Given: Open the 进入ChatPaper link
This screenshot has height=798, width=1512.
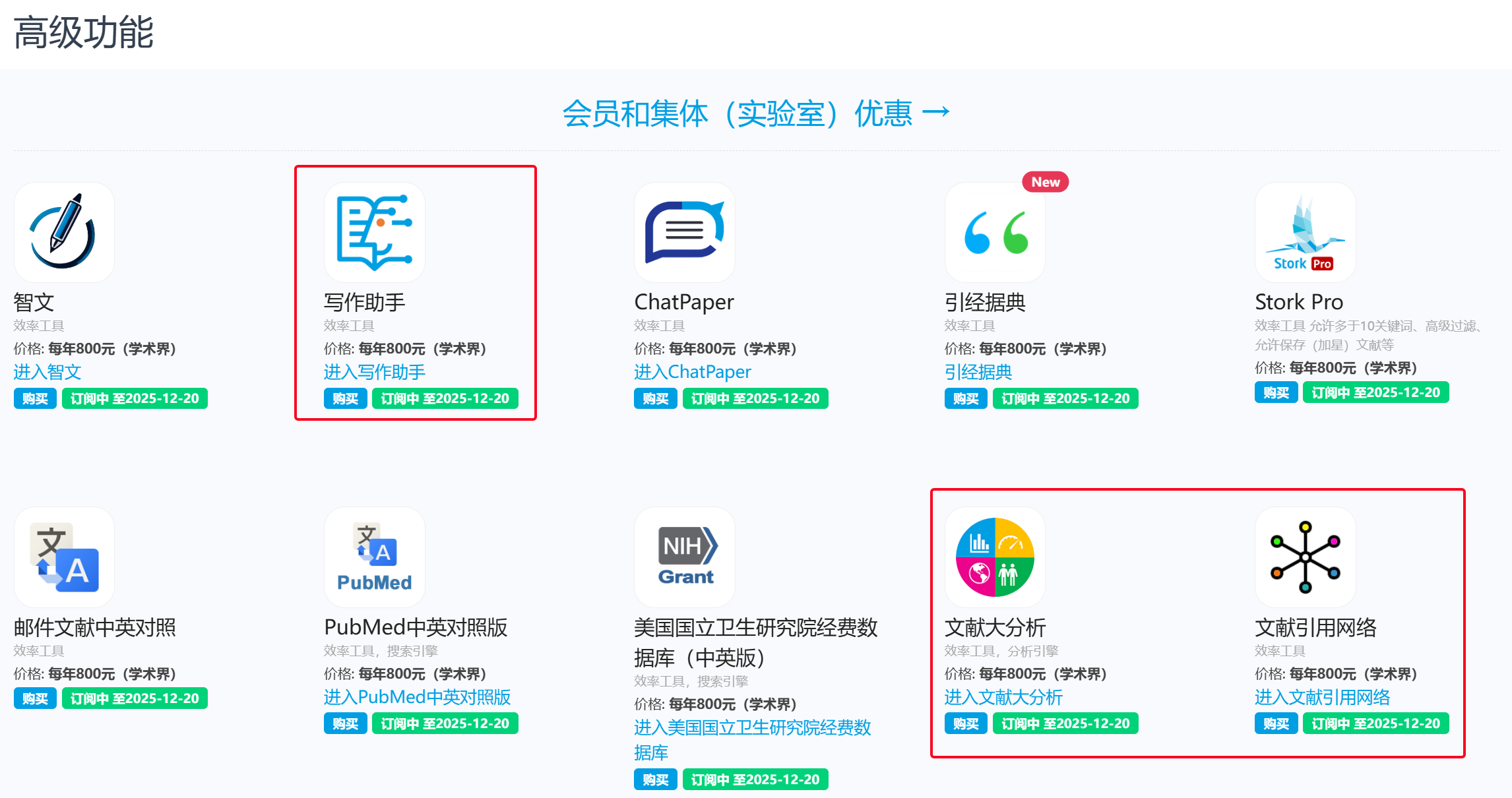Looking at the screenshot, I should (692, 372).
